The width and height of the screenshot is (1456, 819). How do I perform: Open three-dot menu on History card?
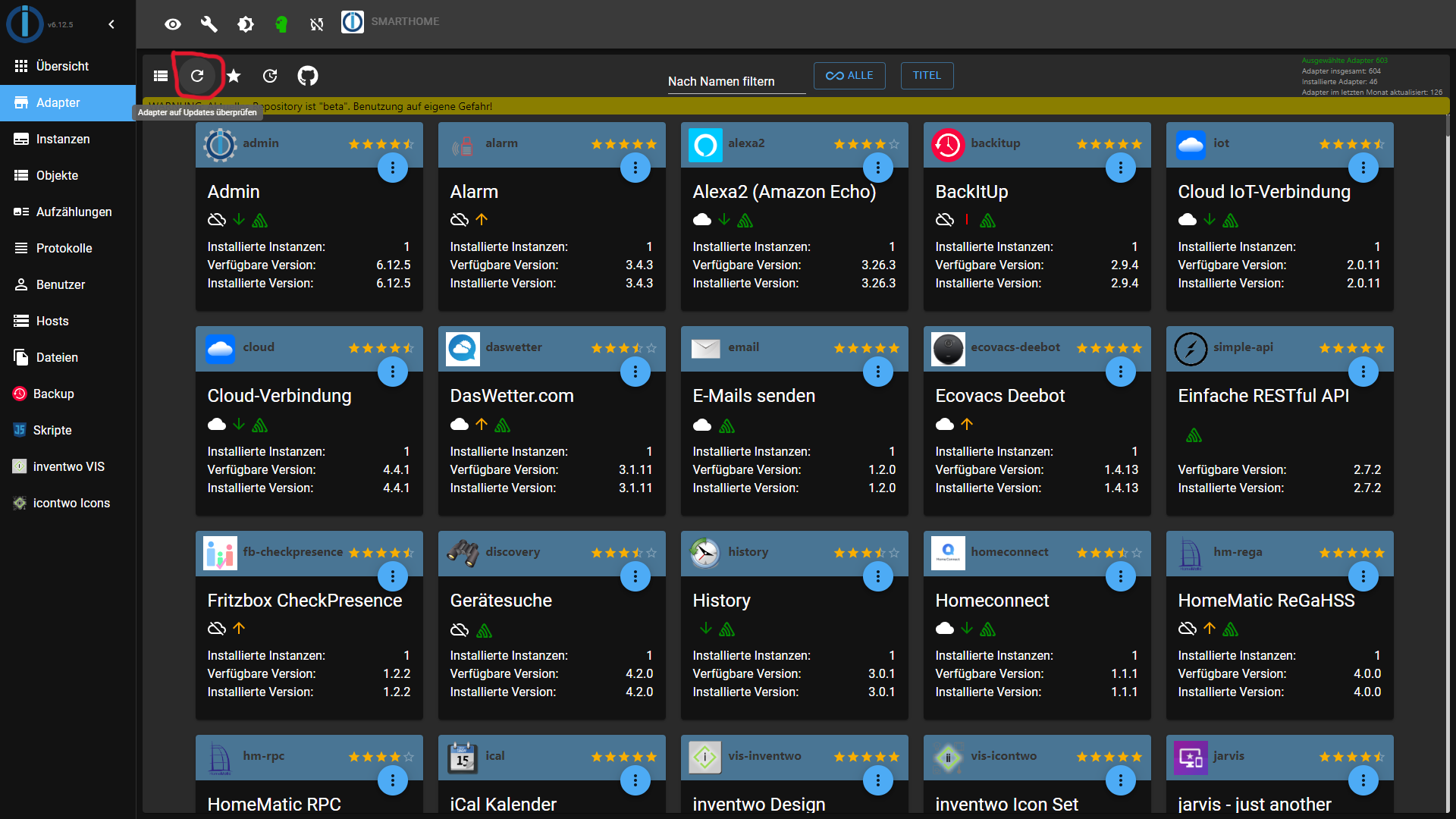point(878,576)
